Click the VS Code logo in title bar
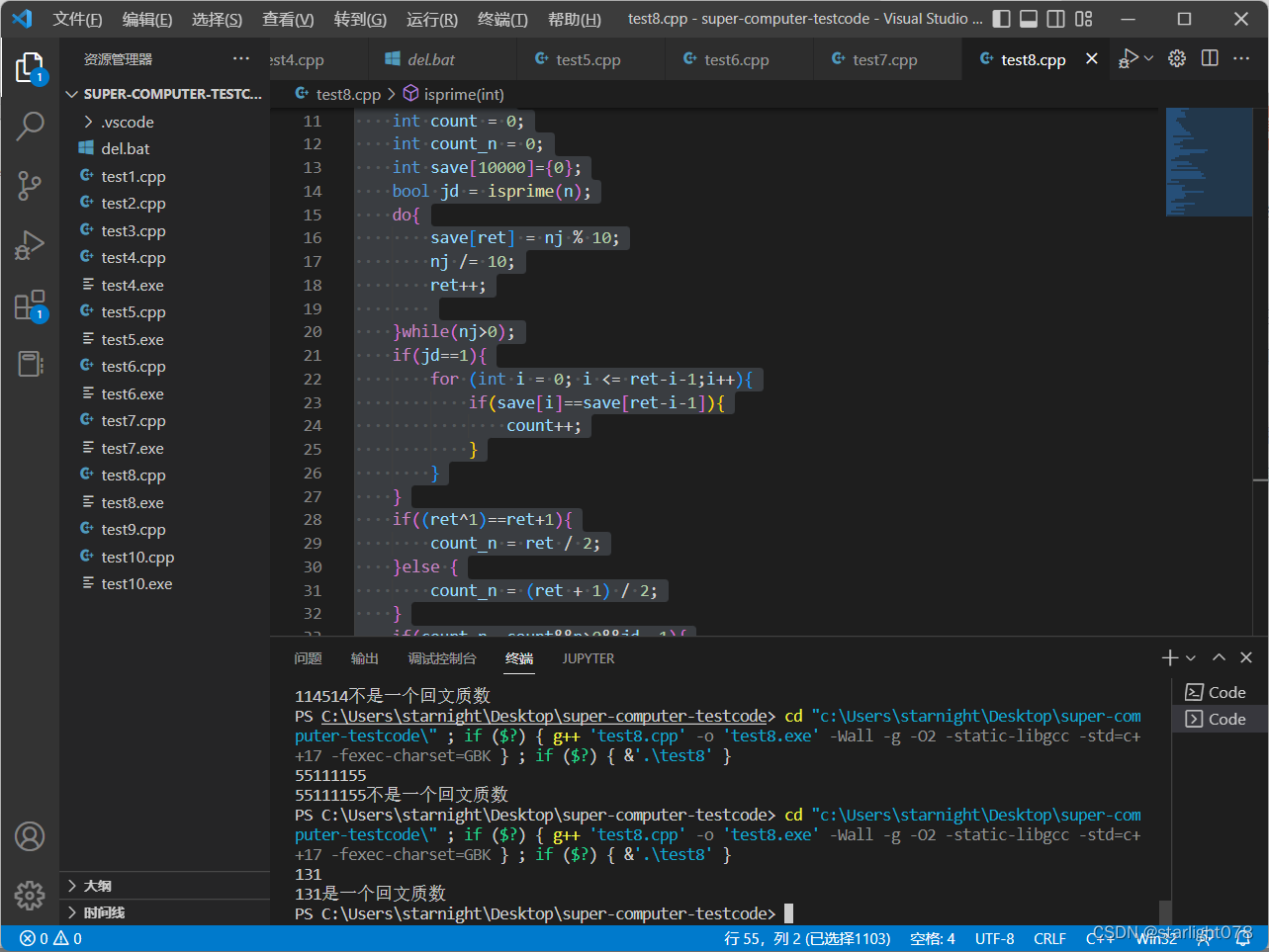 click(22, 19)
